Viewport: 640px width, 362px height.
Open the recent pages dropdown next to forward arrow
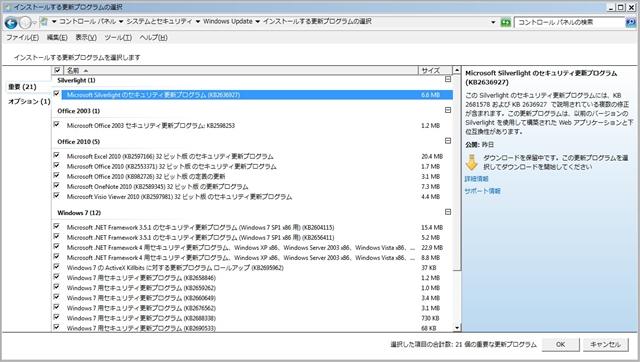point(35,23)
